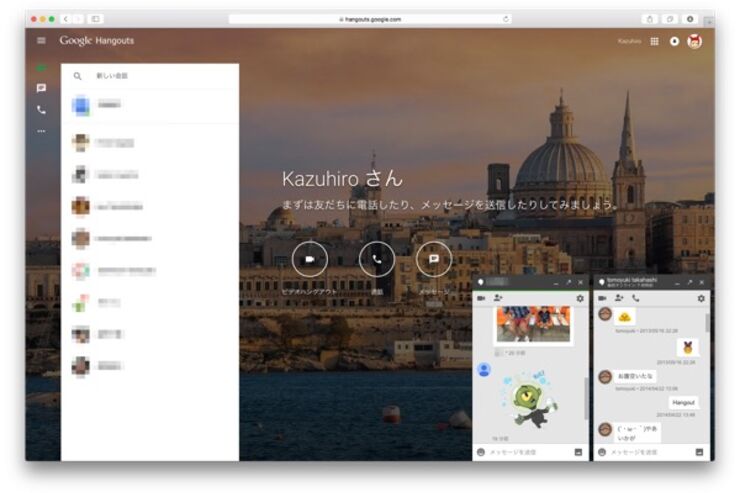Go forward with Safari's forward arrow
Image resolution: width=740 pixels, height=493 pixels.
pos(78,19)
